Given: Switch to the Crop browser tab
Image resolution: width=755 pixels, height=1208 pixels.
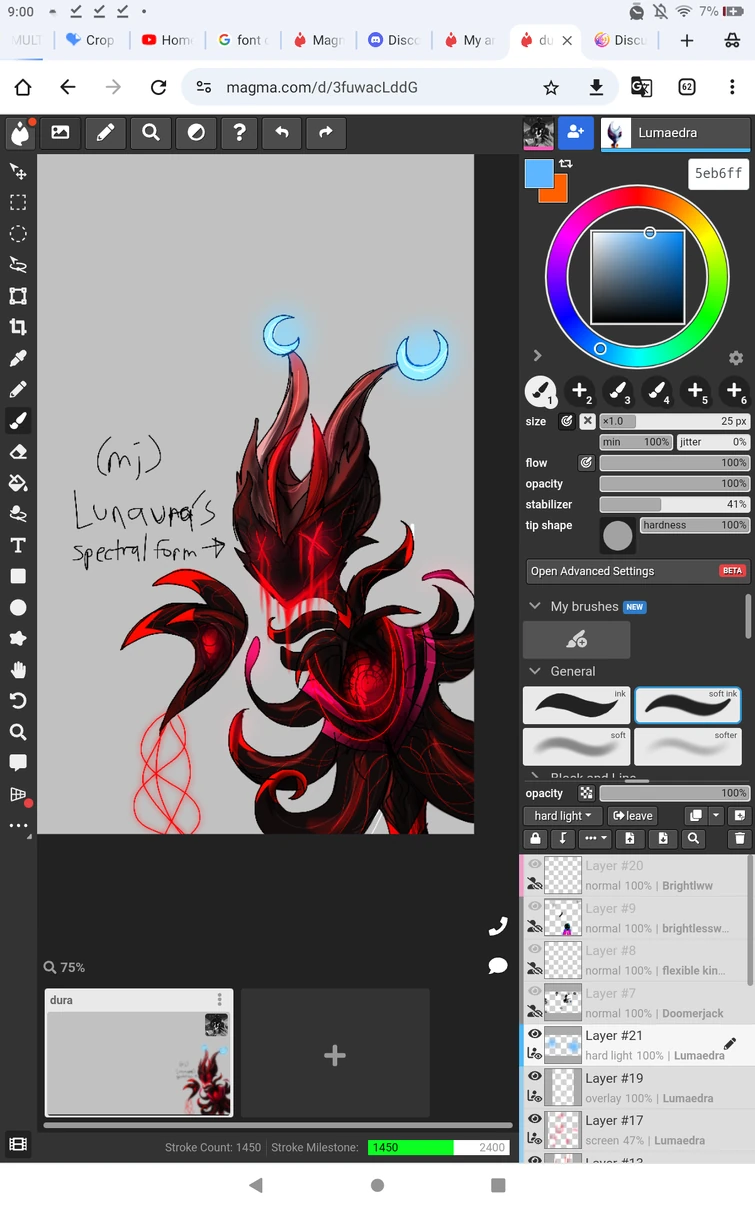Looking at the screenshot, I should tap(90, 40).
